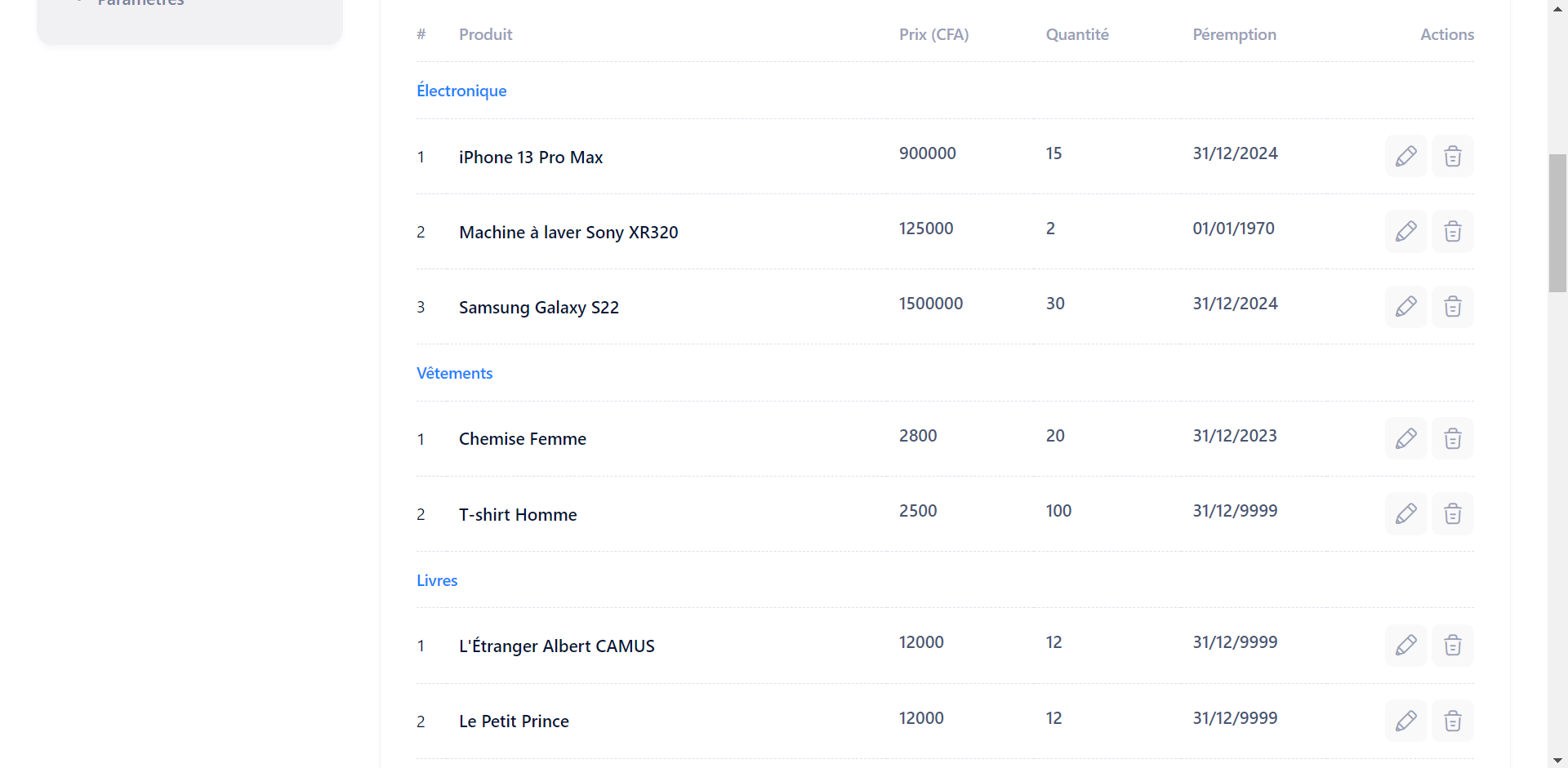Screen dimensions: 1568x768
Task: Edit the T-shirt Homme product
Action: [1405, 513]
